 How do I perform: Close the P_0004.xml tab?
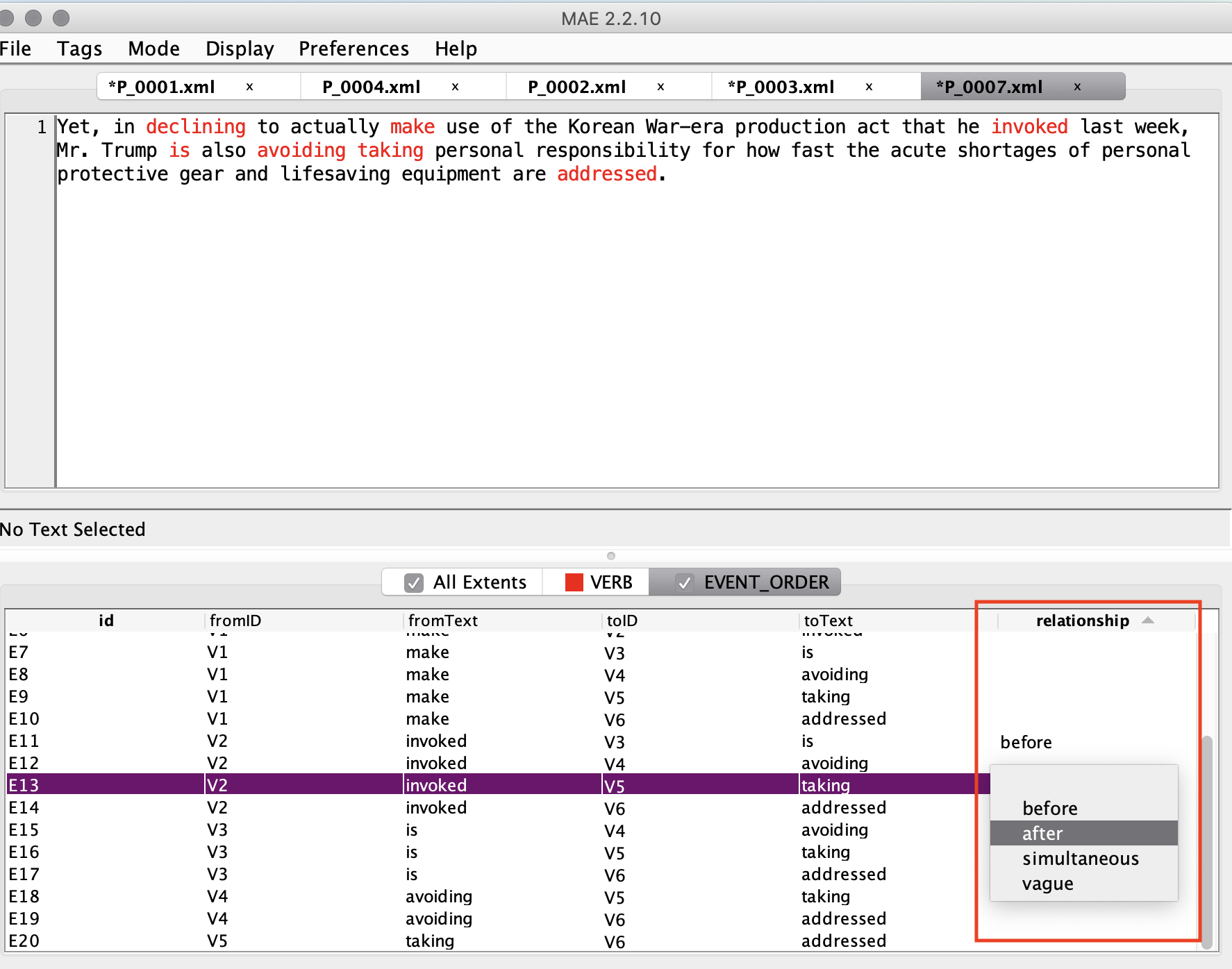pyautogui.click(x=455, y=87)
